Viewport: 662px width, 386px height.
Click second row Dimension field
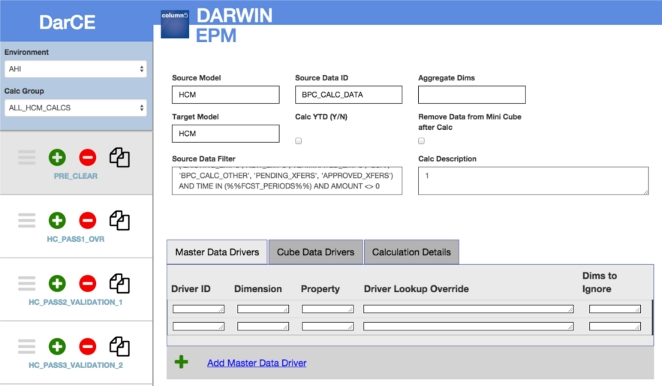[263, 326]
